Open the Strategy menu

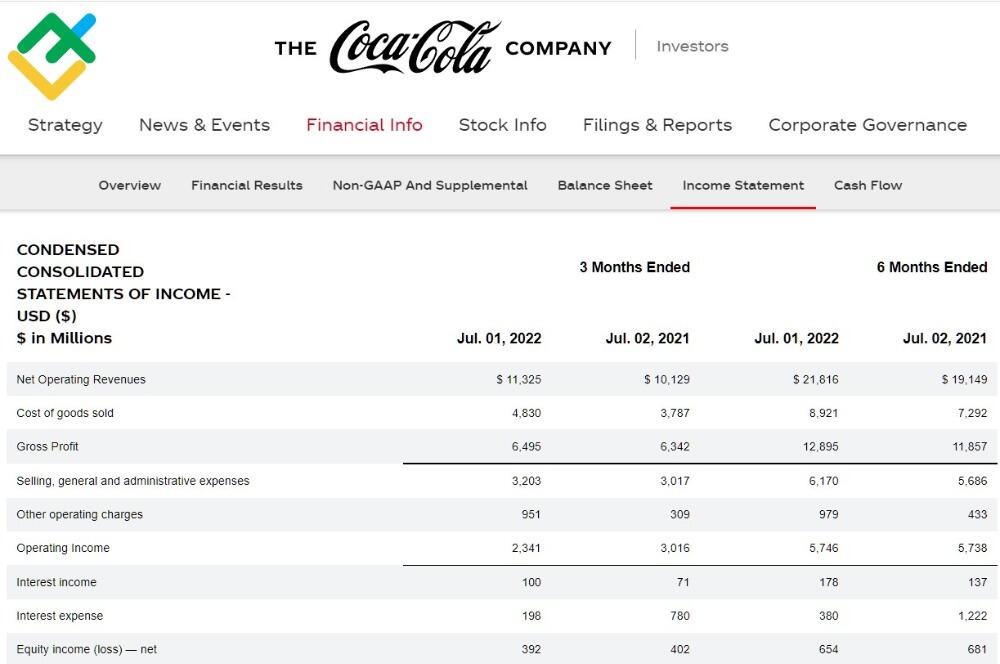click(65, 125)
